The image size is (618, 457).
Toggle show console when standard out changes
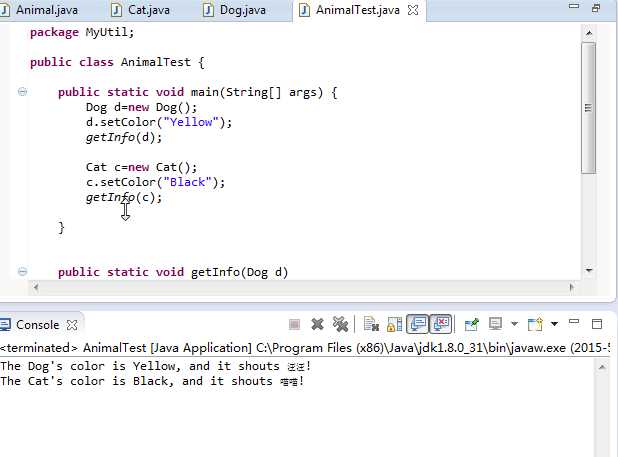click(418, 324)
